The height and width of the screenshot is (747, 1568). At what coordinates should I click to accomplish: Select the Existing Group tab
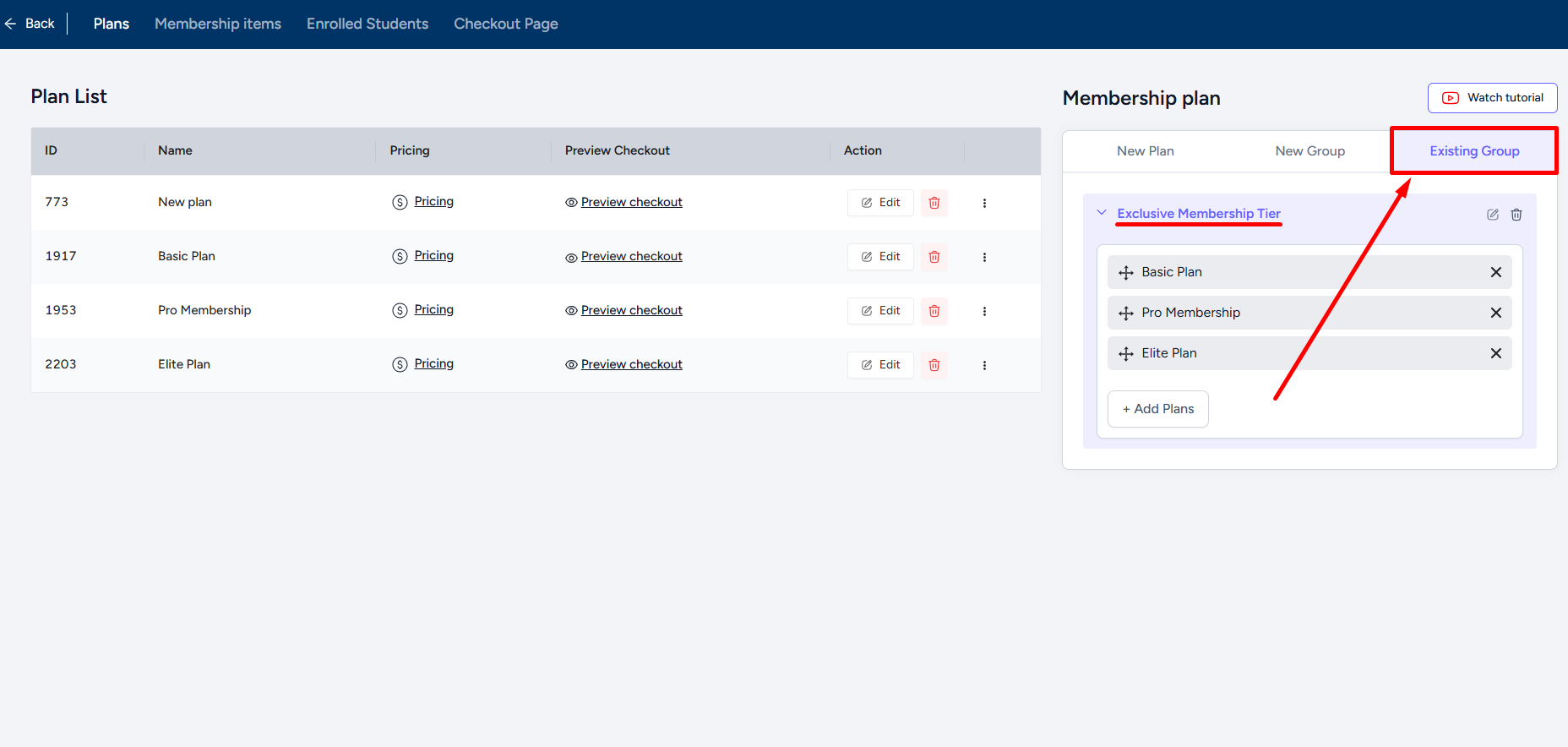[x=1474, y=151]
